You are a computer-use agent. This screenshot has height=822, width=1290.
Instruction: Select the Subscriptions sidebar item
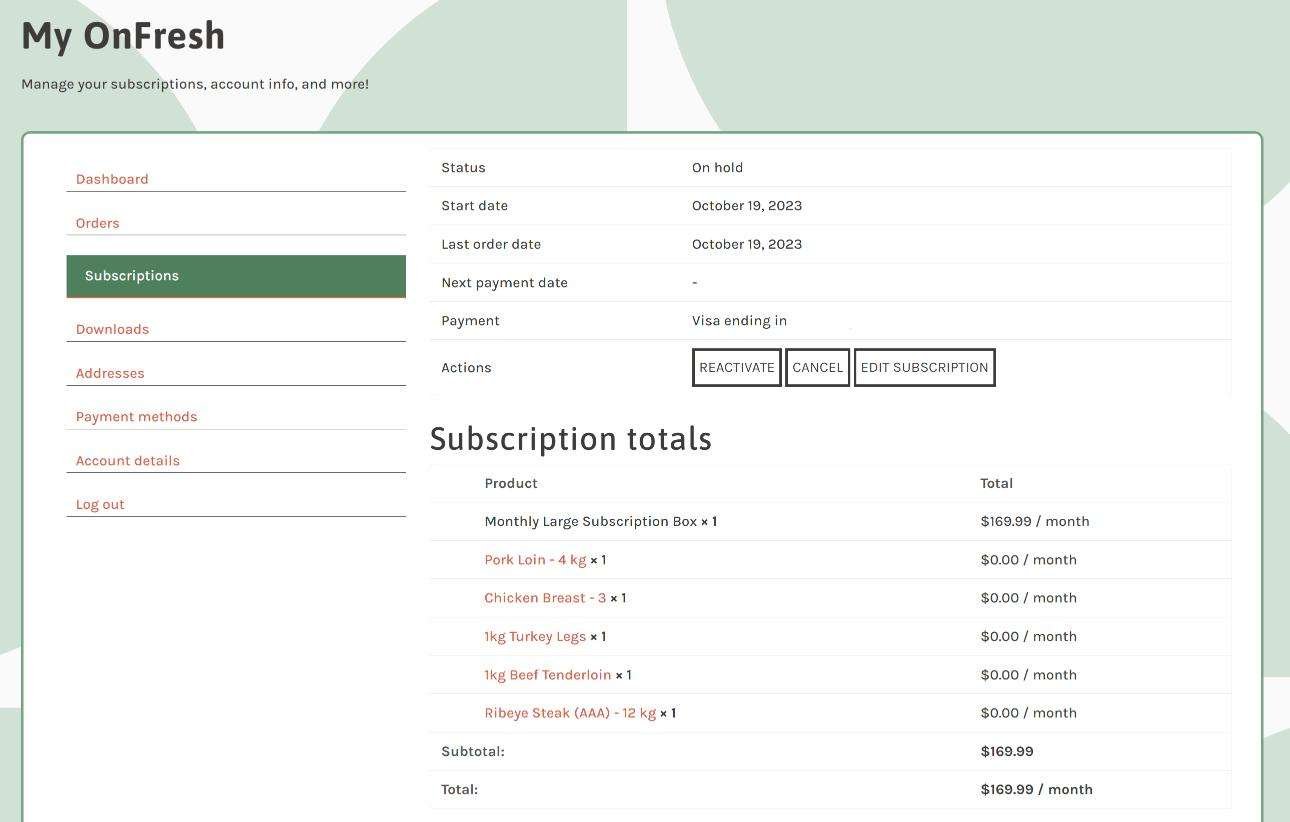coord(236,276)
